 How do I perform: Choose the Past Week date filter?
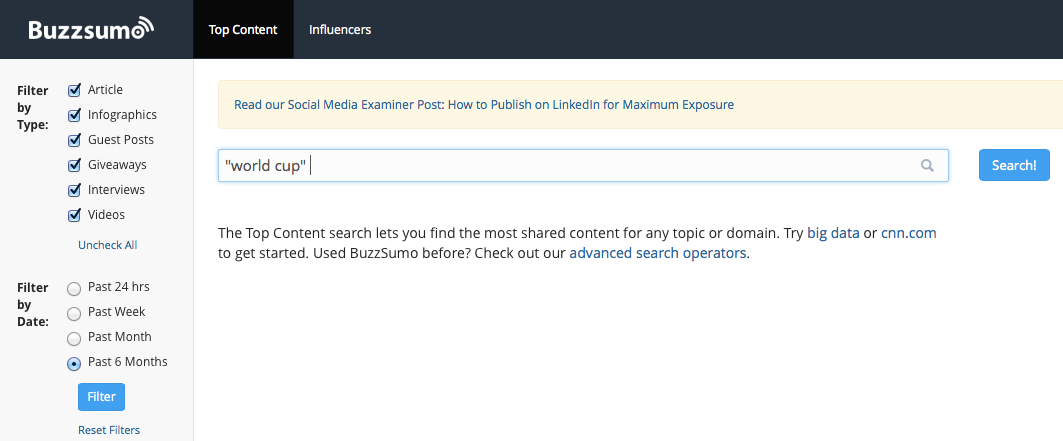74,313
